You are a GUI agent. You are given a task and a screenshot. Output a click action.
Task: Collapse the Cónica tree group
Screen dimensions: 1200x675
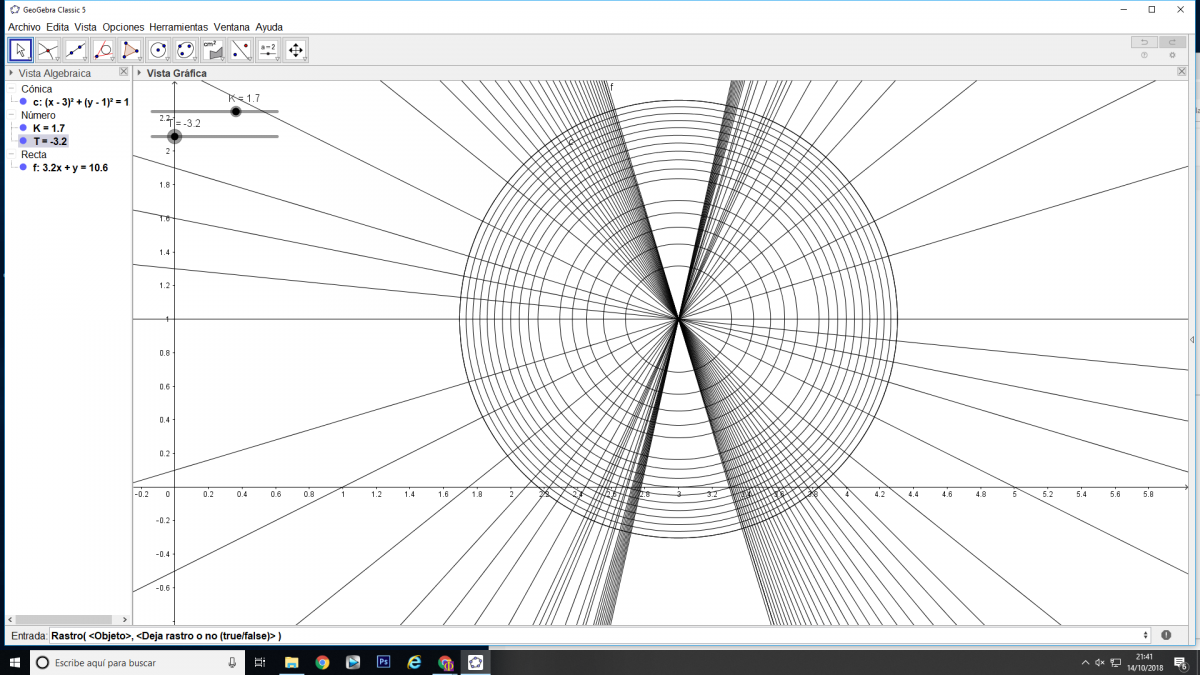(x=12, y=89)
